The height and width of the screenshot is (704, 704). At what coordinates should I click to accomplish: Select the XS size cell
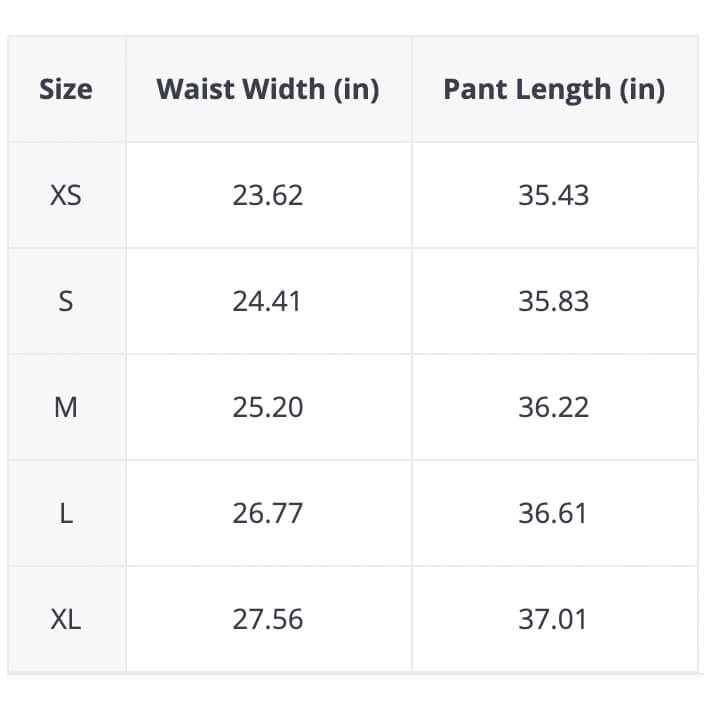66,195
